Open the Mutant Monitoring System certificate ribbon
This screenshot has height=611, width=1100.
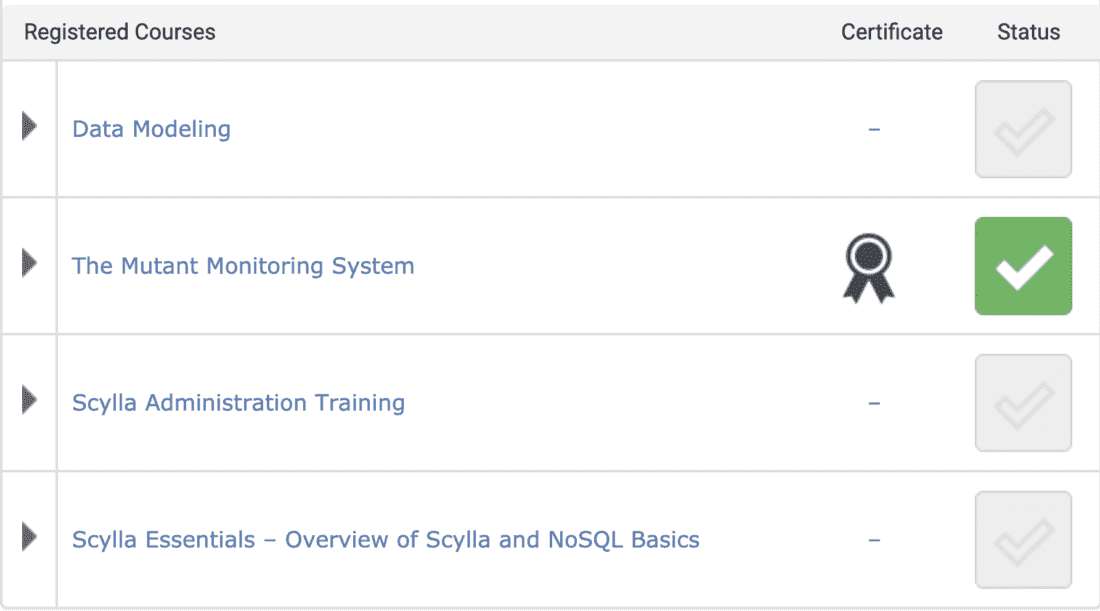pyautogui.click(x=867, y=268)
